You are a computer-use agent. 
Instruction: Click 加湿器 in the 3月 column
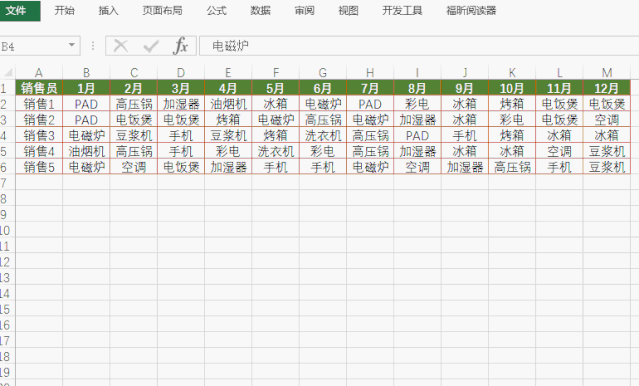click(181, 104)
